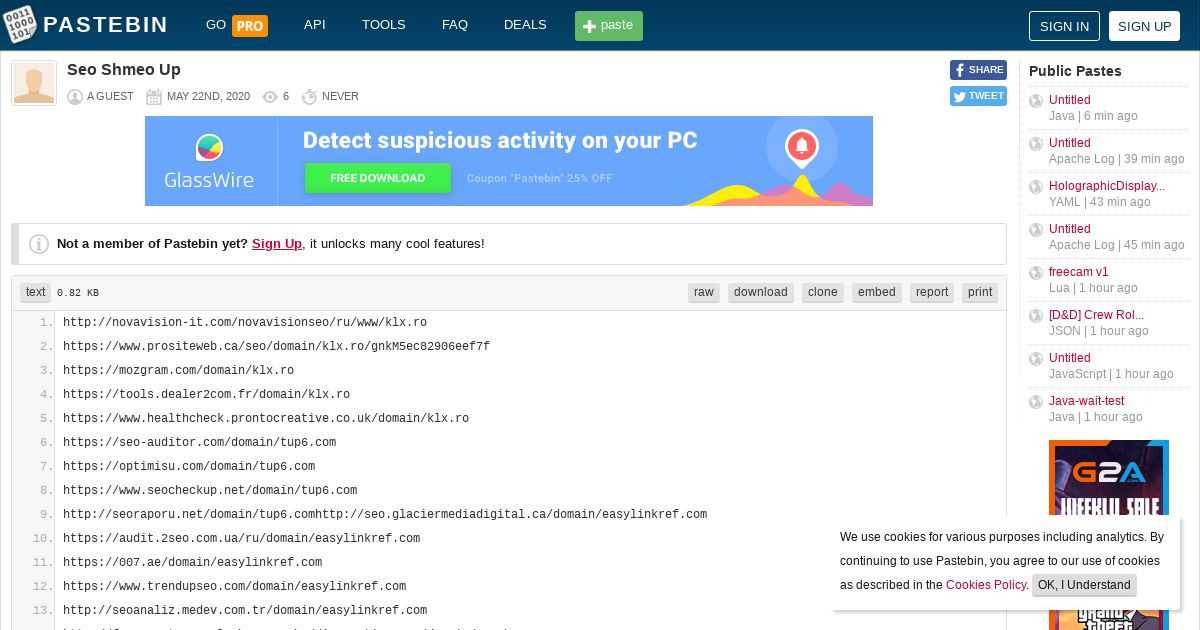Open the FAQ menu item

[x=455, y=25]
